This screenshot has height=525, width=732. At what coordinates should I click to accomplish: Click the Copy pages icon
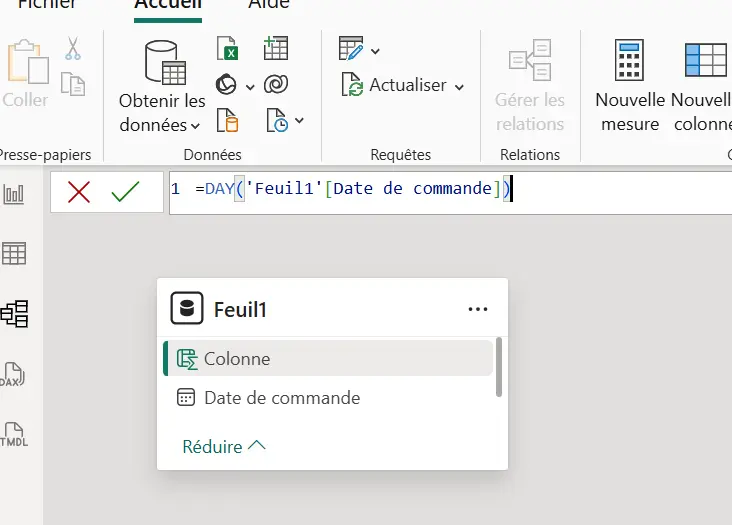pos(73,84)
